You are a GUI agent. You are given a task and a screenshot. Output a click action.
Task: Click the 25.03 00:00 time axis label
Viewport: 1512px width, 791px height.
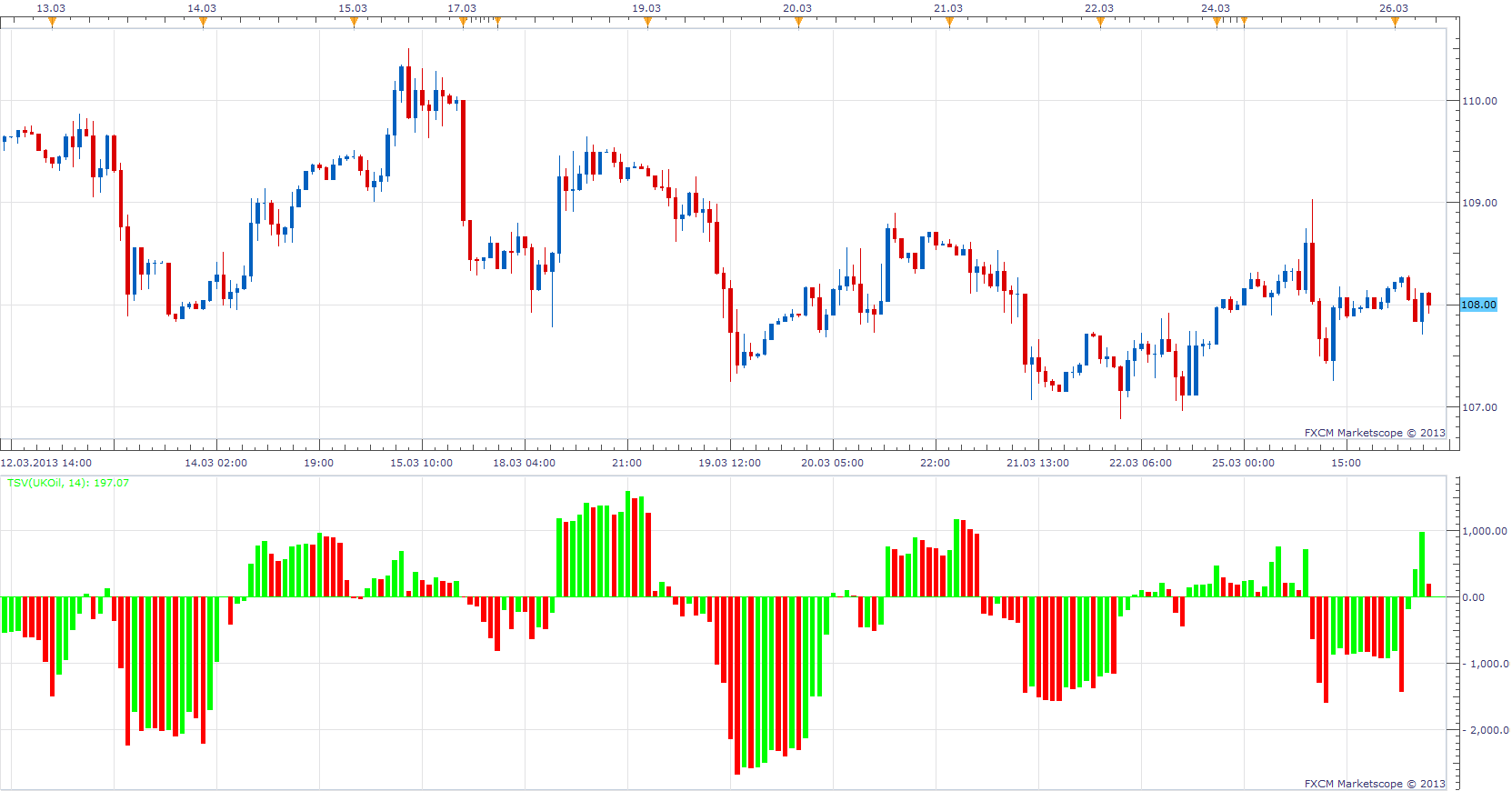pyautogui.click(x=1243, y=463)
